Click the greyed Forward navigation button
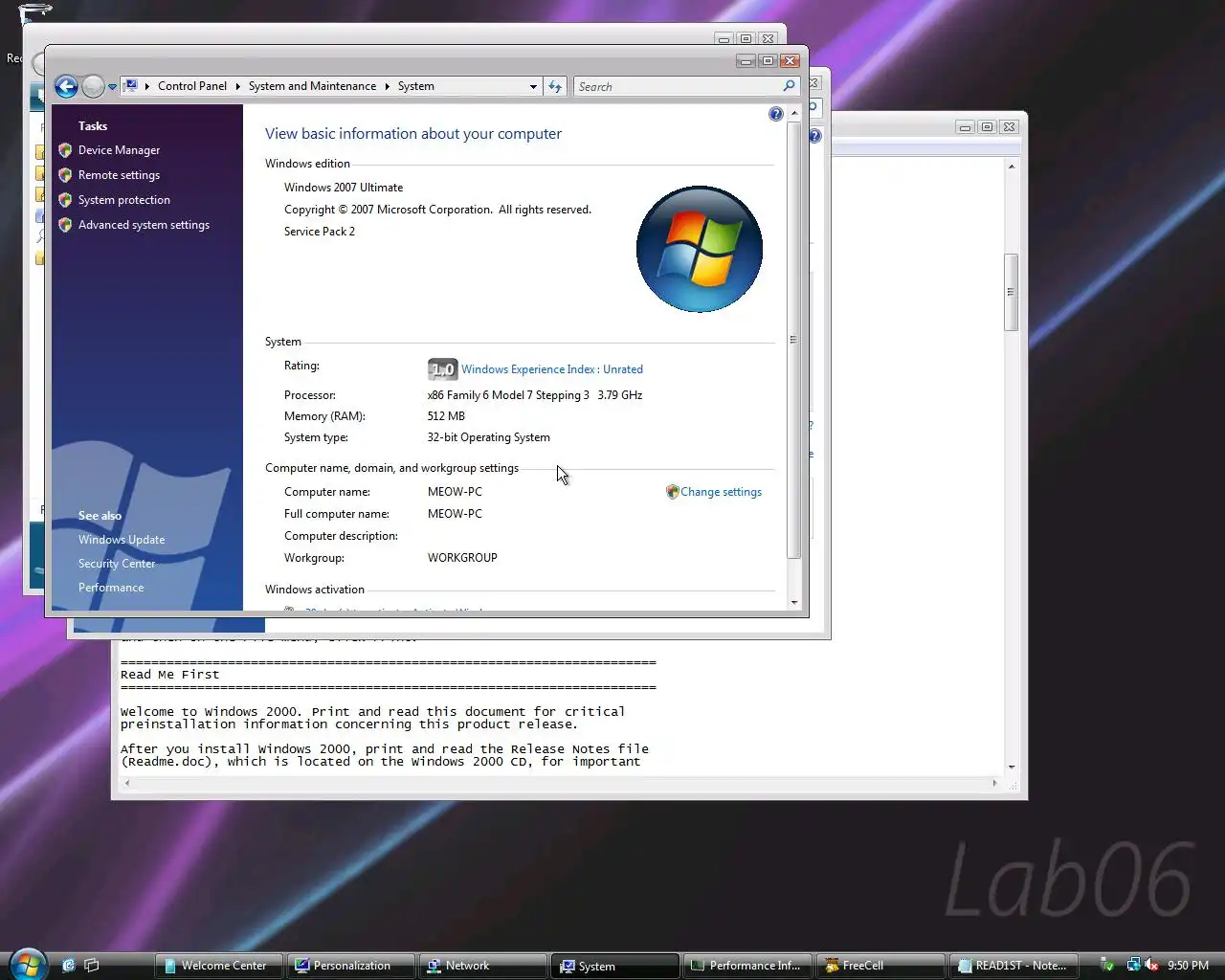The image size is (1225, 980). 93,87
